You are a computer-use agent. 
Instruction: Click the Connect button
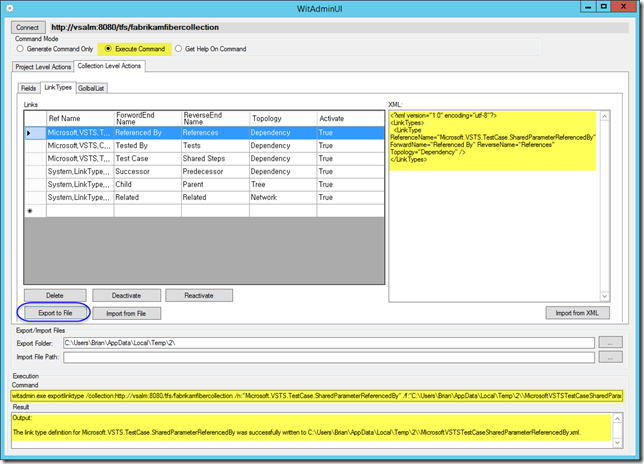28,28
